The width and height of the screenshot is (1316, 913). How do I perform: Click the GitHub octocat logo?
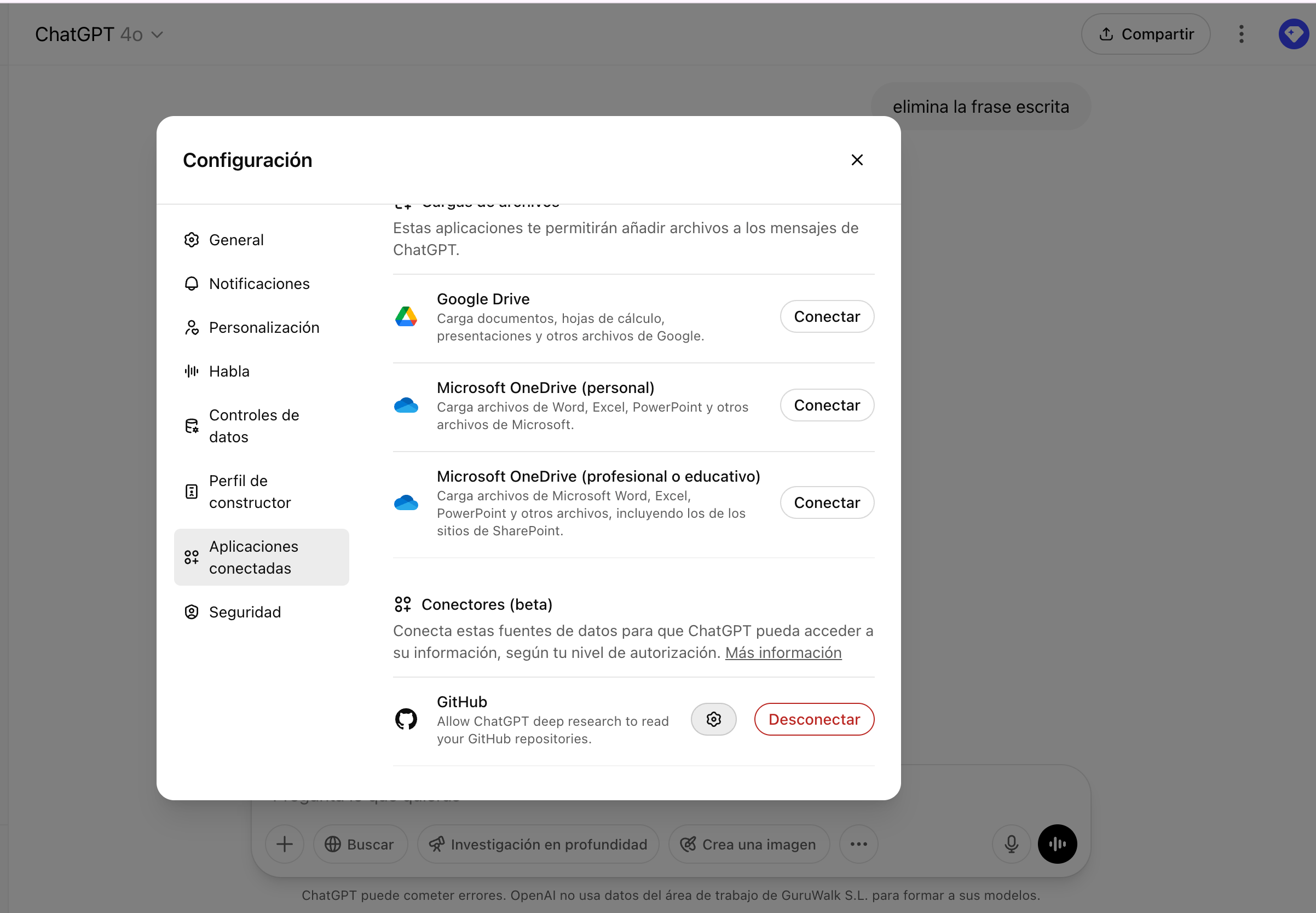pyautogui.click(x=406, y=719)
